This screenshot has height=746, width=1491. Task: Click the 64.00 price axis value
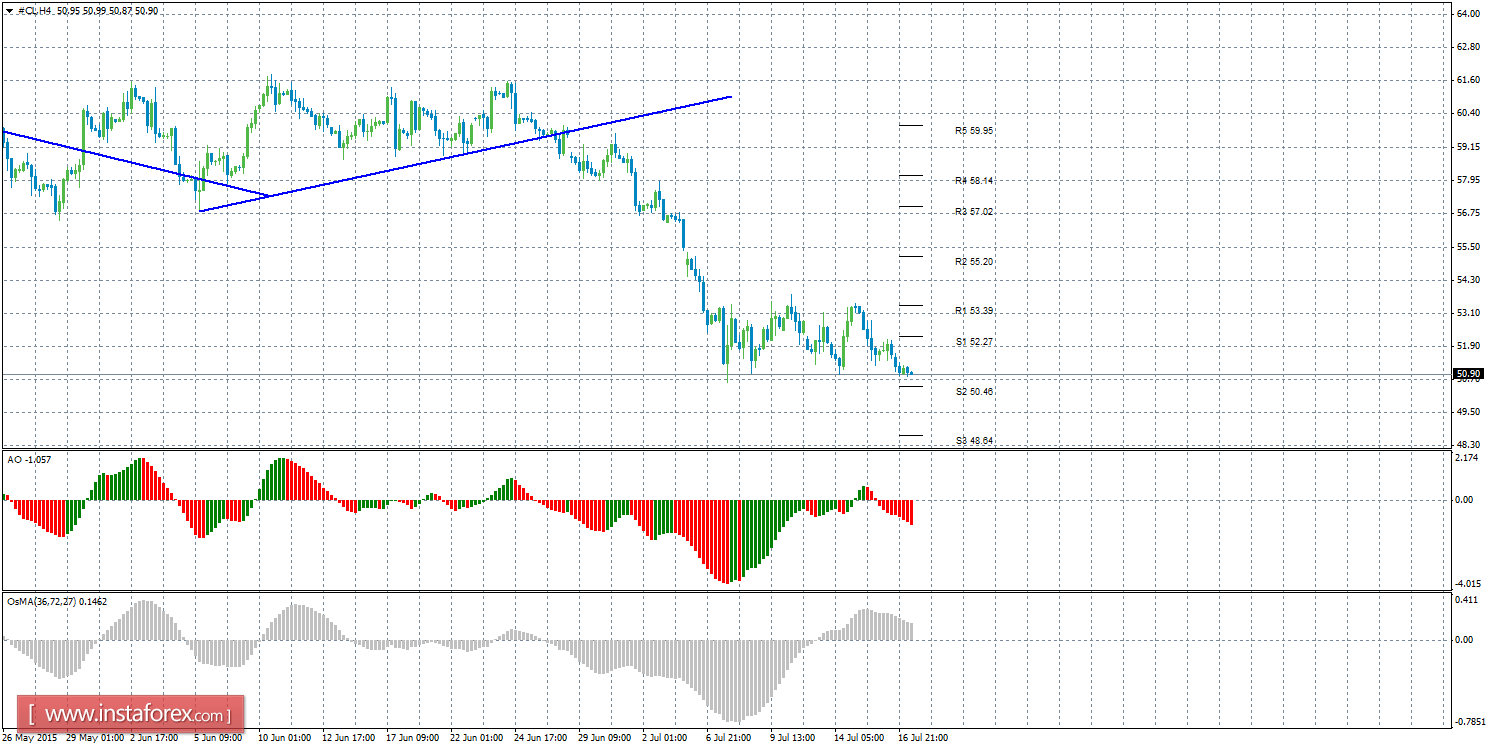[x=1468, y=14]
